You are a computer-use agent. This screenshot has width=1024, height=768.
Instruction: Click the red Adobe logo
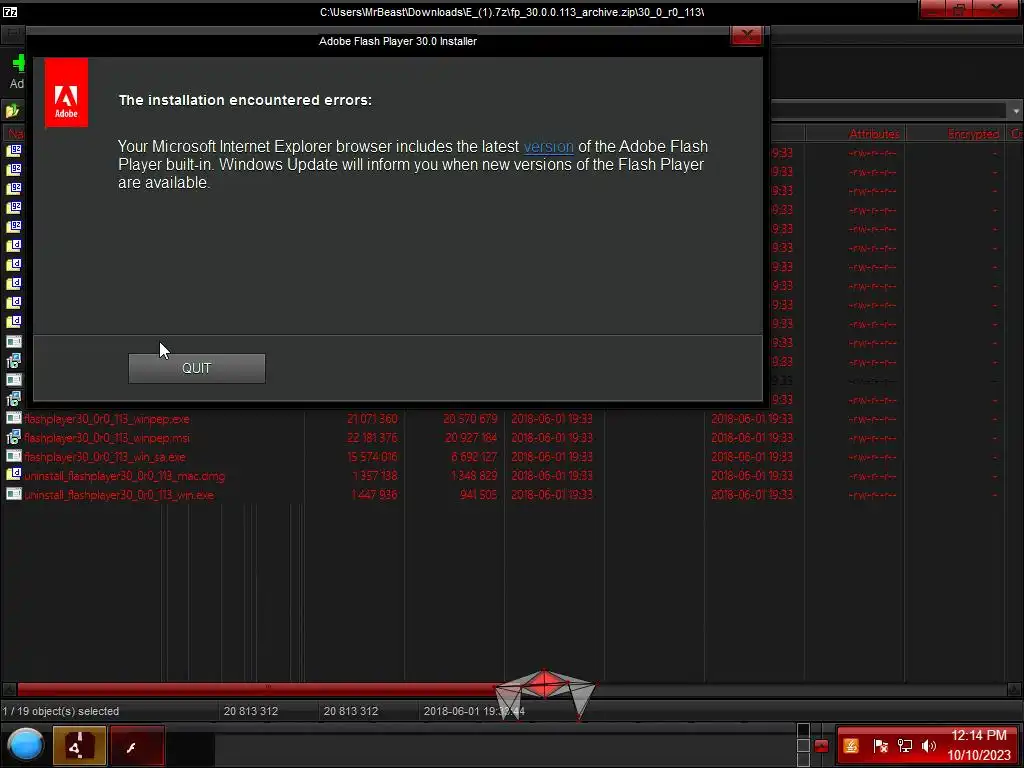coord(66,93)
